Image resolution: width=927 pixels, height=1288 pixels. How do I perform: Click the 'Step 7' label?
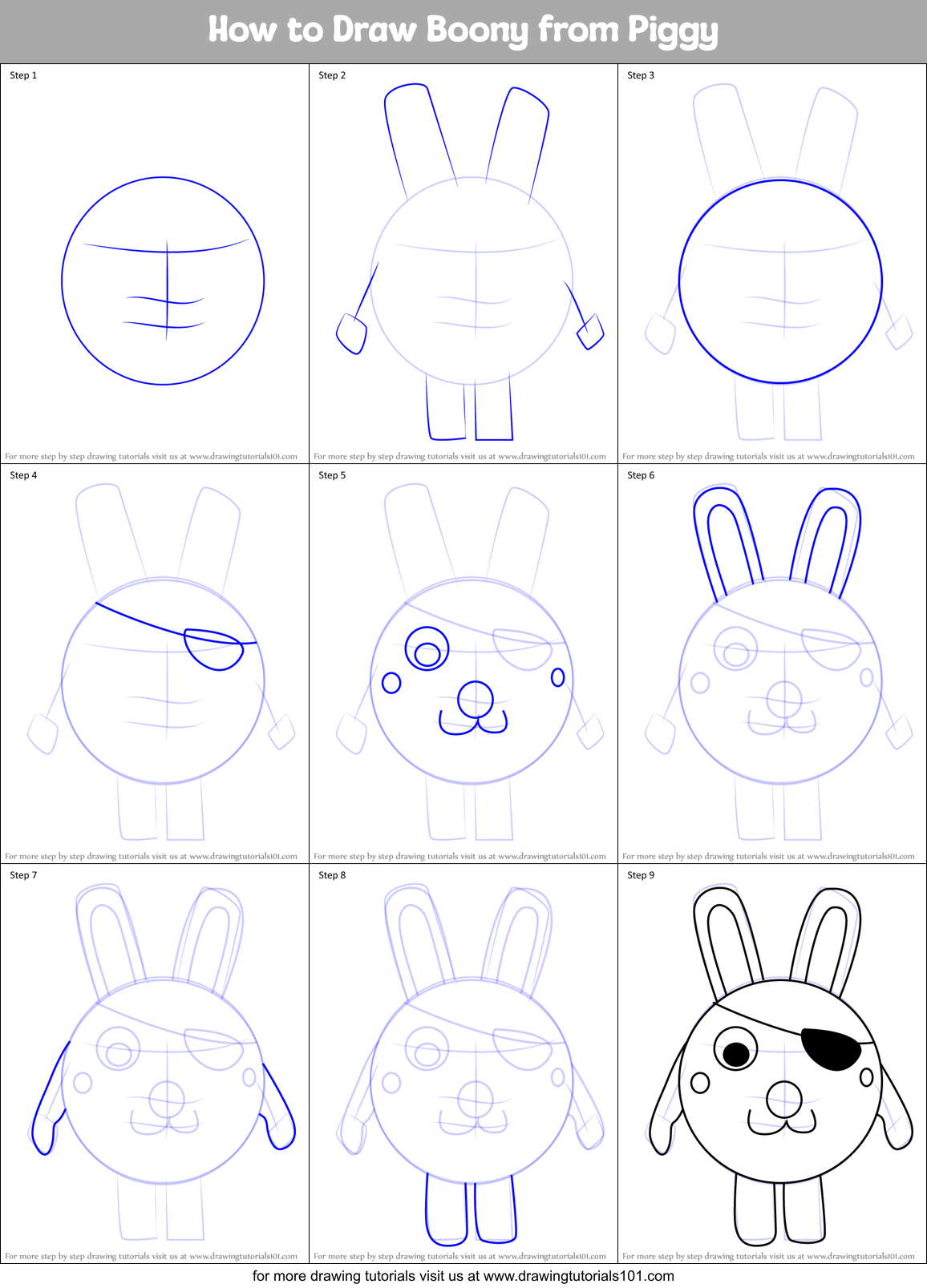[23, 875]
